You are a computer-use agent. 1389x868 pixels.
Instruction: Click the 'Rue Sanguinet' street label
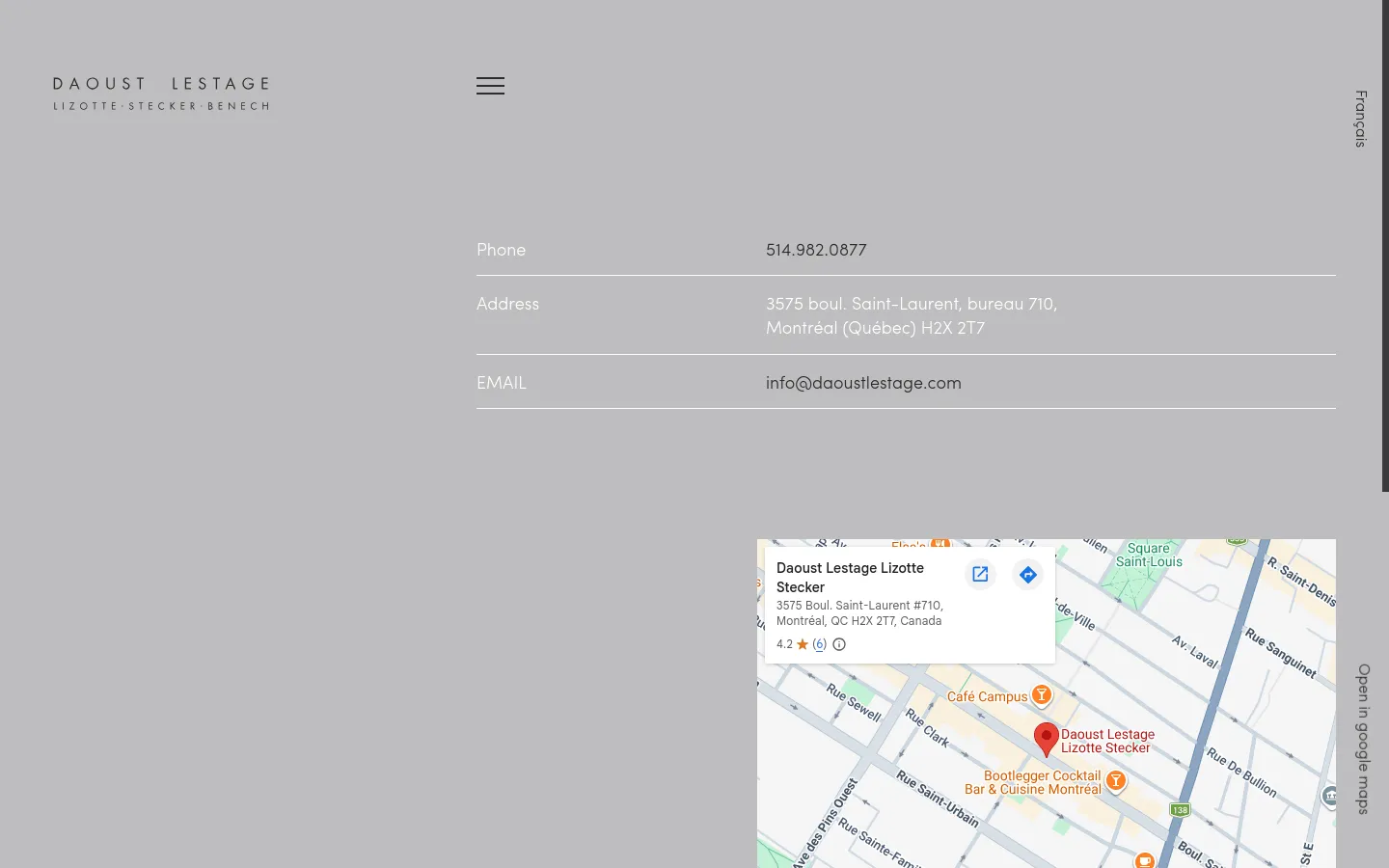coord(1281,652)
